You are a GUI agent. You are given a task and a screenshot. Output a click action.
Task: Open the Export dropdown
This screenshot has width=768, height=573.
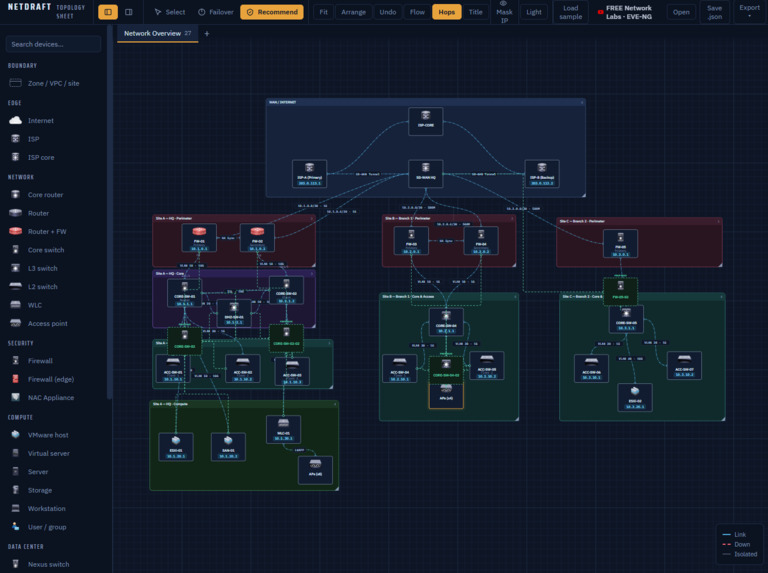749,12
